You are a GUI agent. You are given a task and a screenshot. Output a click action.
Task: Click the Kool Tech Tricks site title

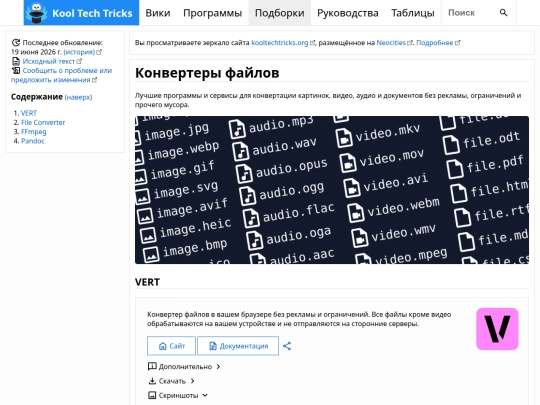tap(92, 13)
